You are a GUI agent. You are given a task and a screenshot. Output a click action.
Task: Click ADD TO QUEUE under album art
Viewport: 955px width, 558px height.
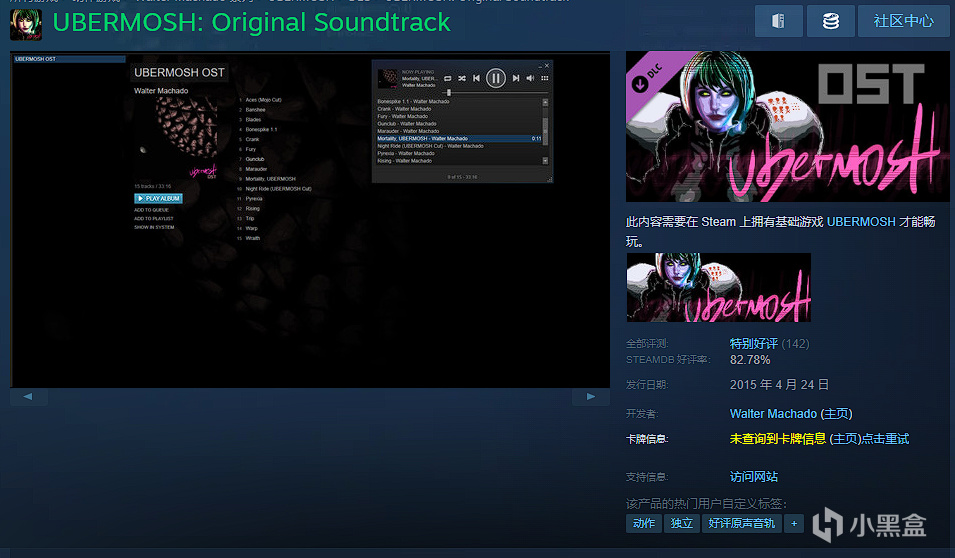click(151, 210)
